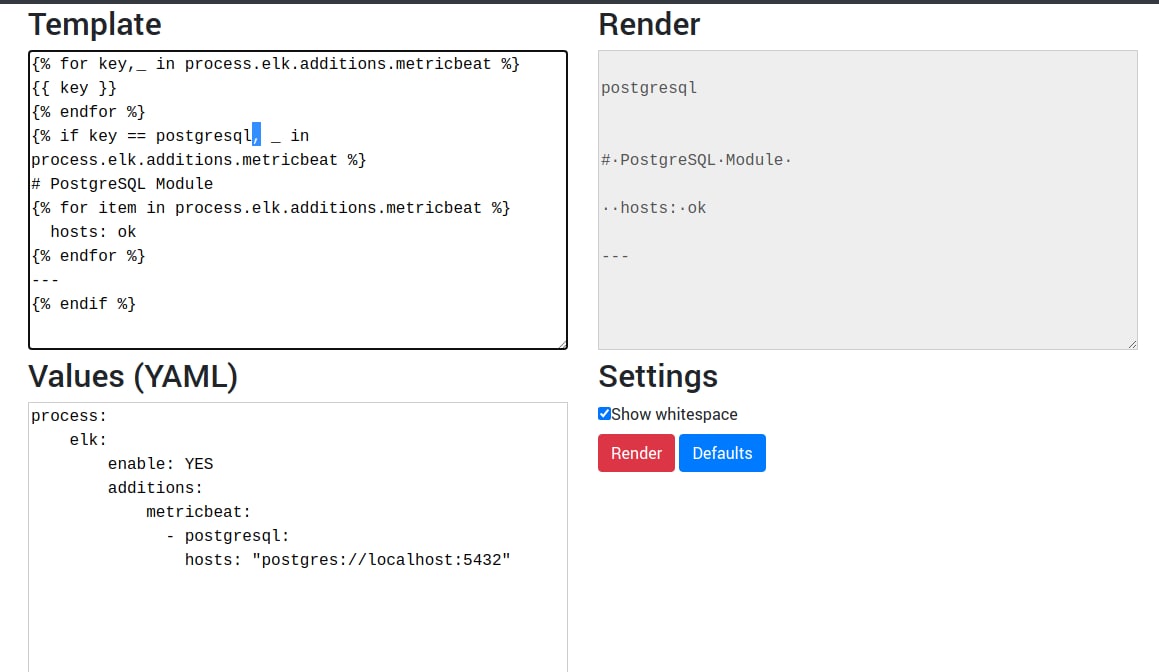Click the '{{ key }}' line in Template

[74, 88]
